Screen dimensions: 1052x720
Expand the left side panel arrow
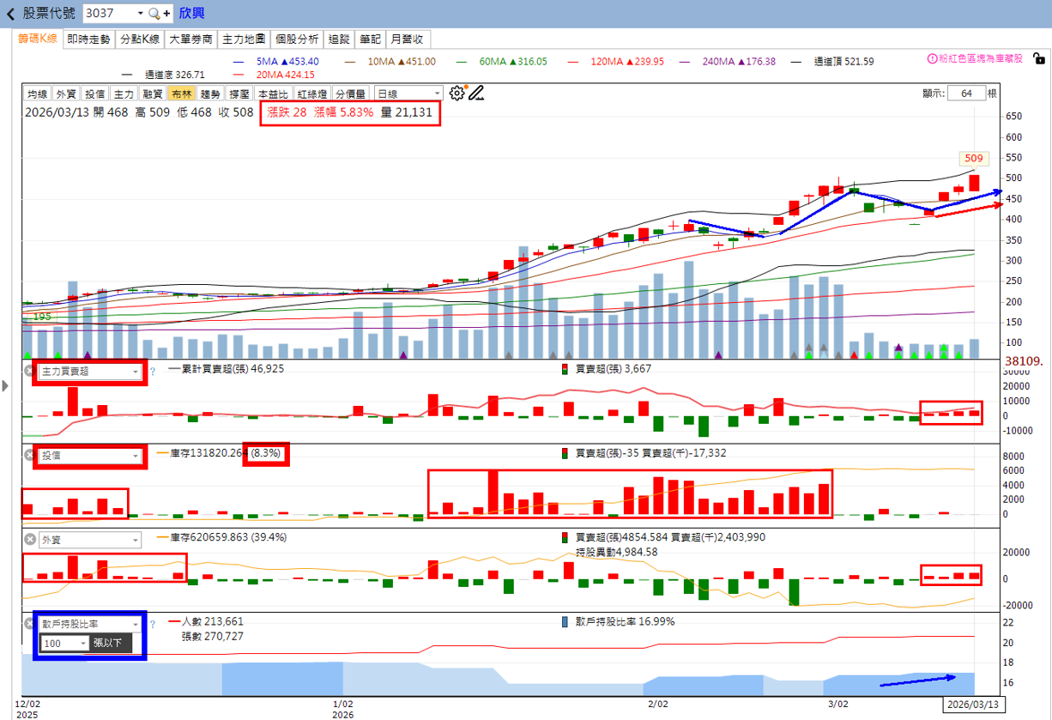5,386
